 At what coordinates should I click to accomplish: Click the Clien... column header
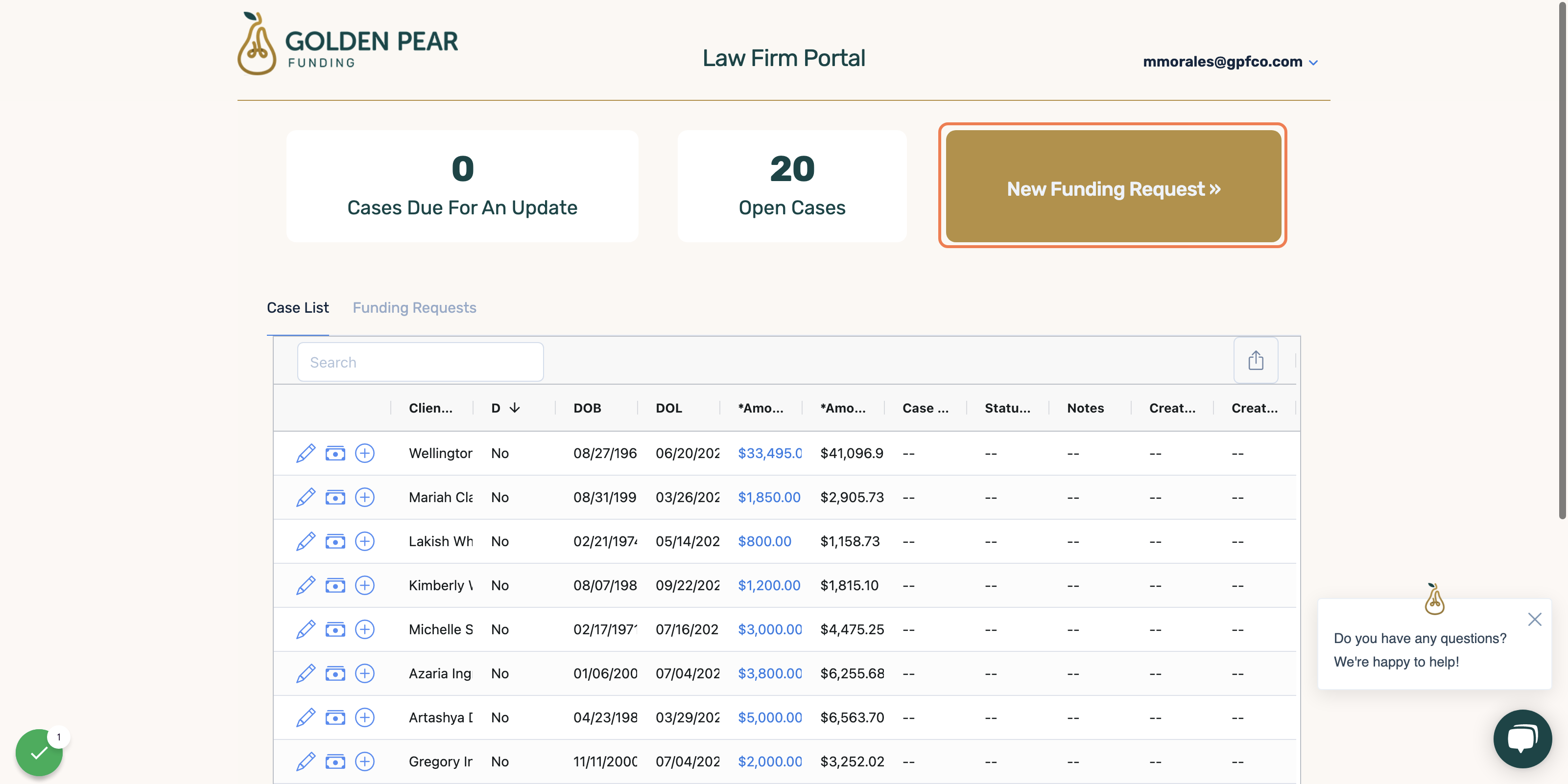430,408
